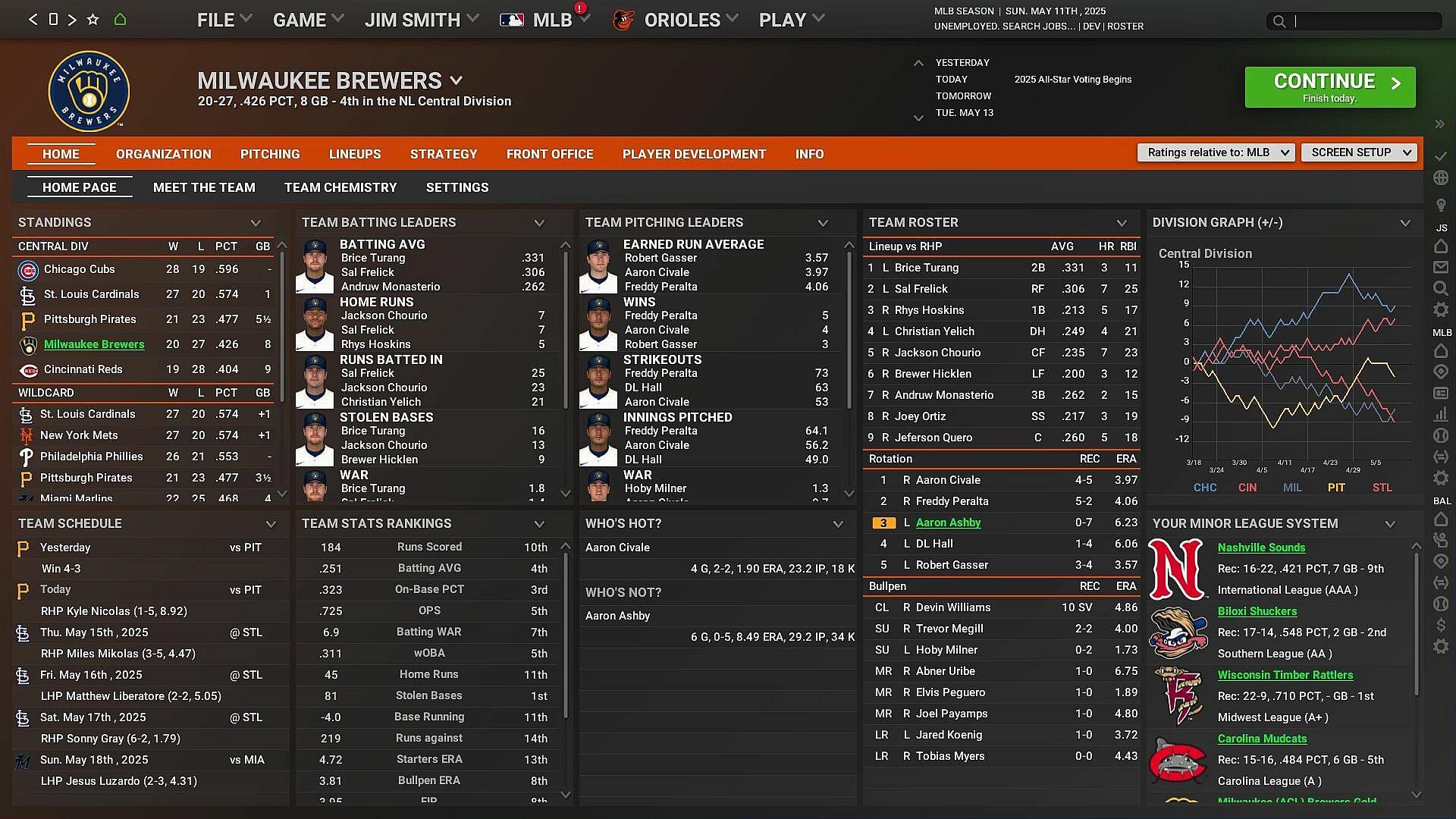The height and width of the screenshot is (819, 1456).
Task: Switch to TEAM CHEMISTRY subtab
Action: [340, 187]
